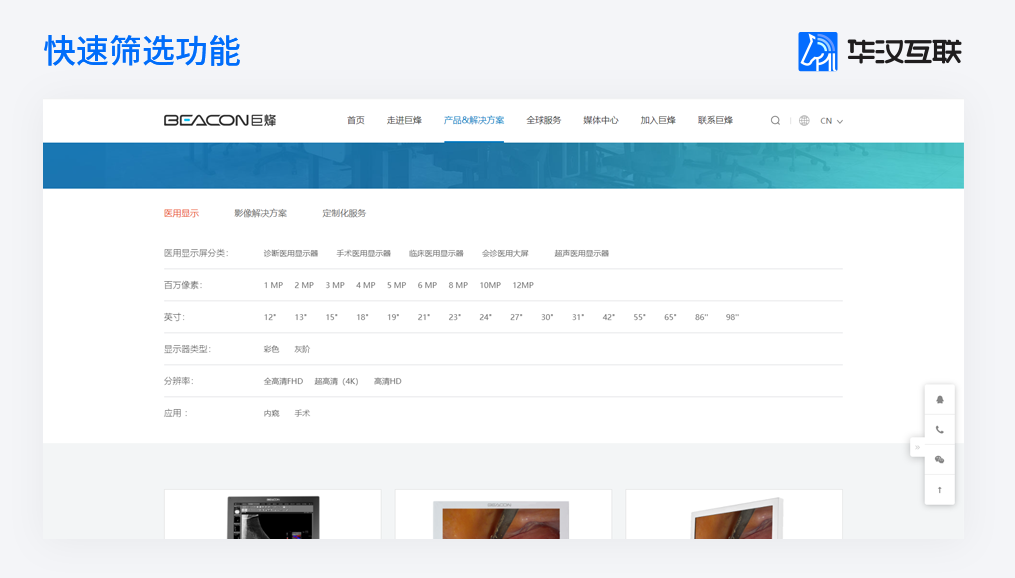
Task: Choose the 23" size filter
Action: click(454, 317)
